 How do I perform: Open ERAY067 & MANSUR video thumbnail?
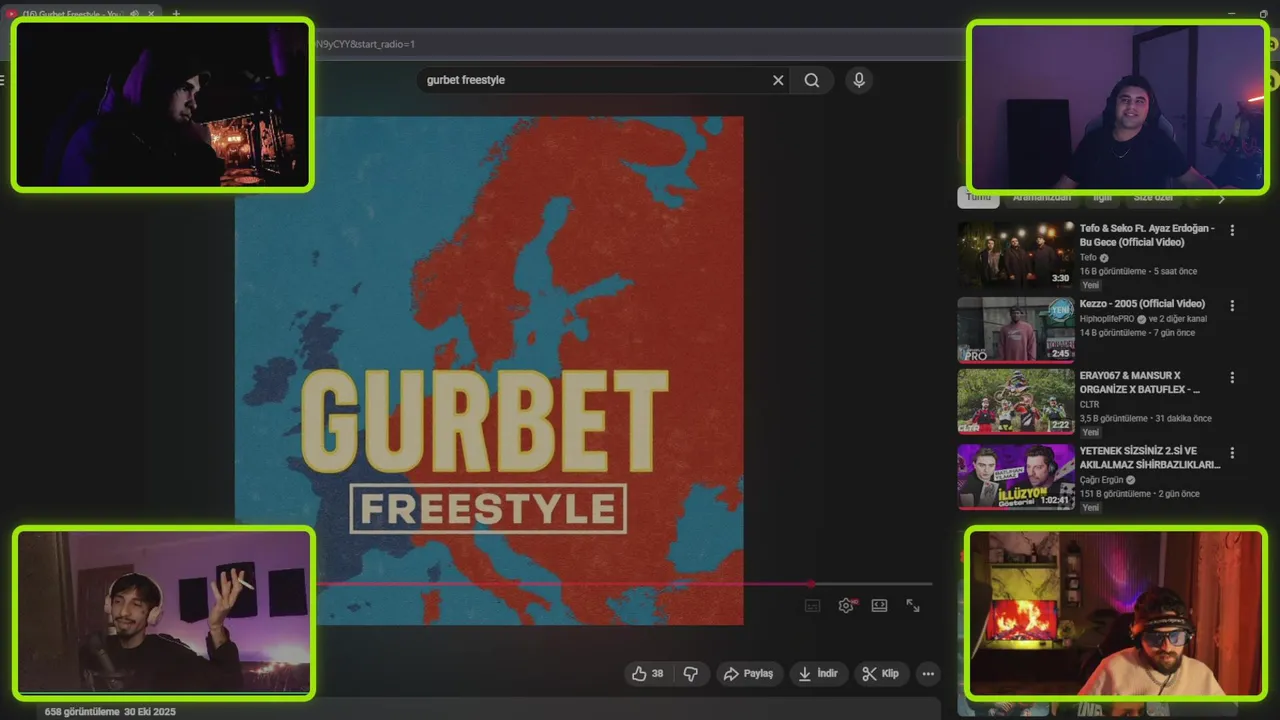click(x=1016, y=402)
